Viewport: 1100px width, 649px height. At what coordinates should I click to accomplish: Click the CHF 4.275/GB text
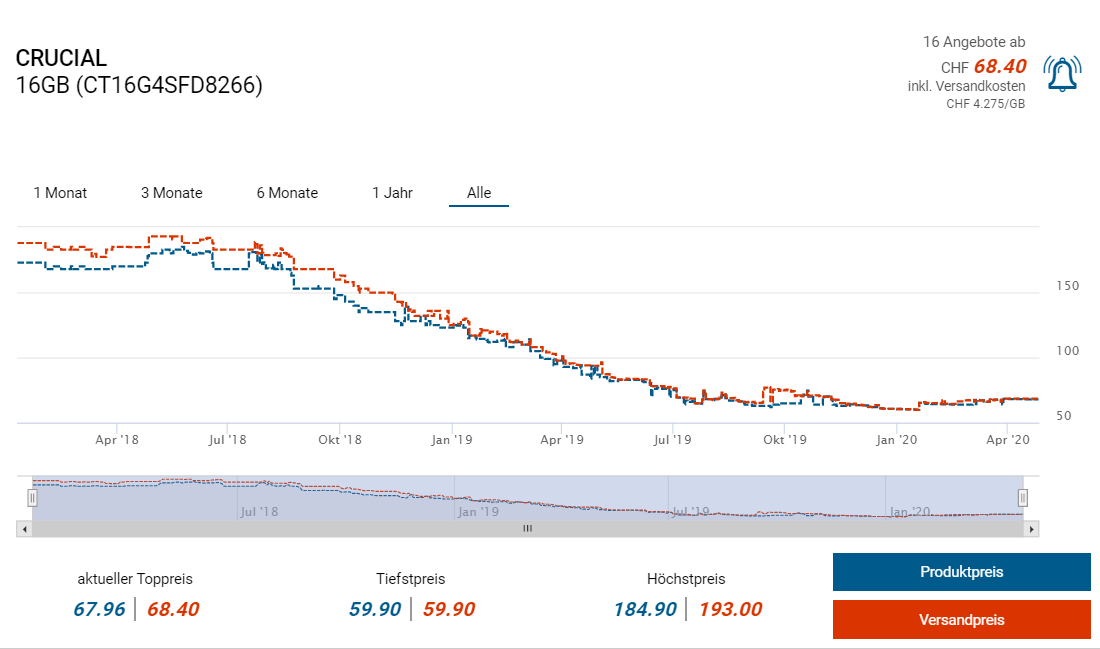click(x=985, y=104)
